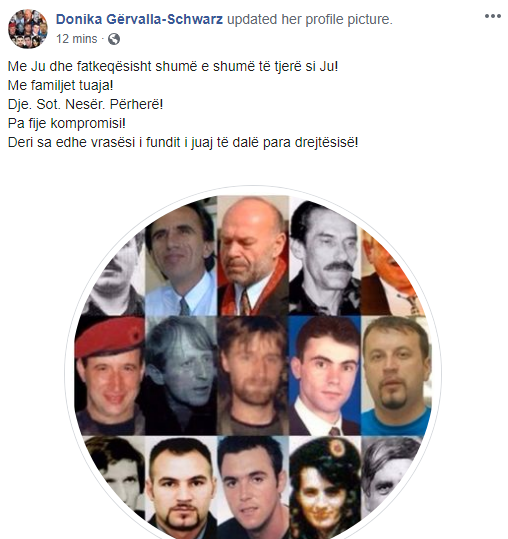This screenshot has height=539, width=508.
Task: Click the "Me familjet tuaja!" text line
Action: (x=60, y=85)
